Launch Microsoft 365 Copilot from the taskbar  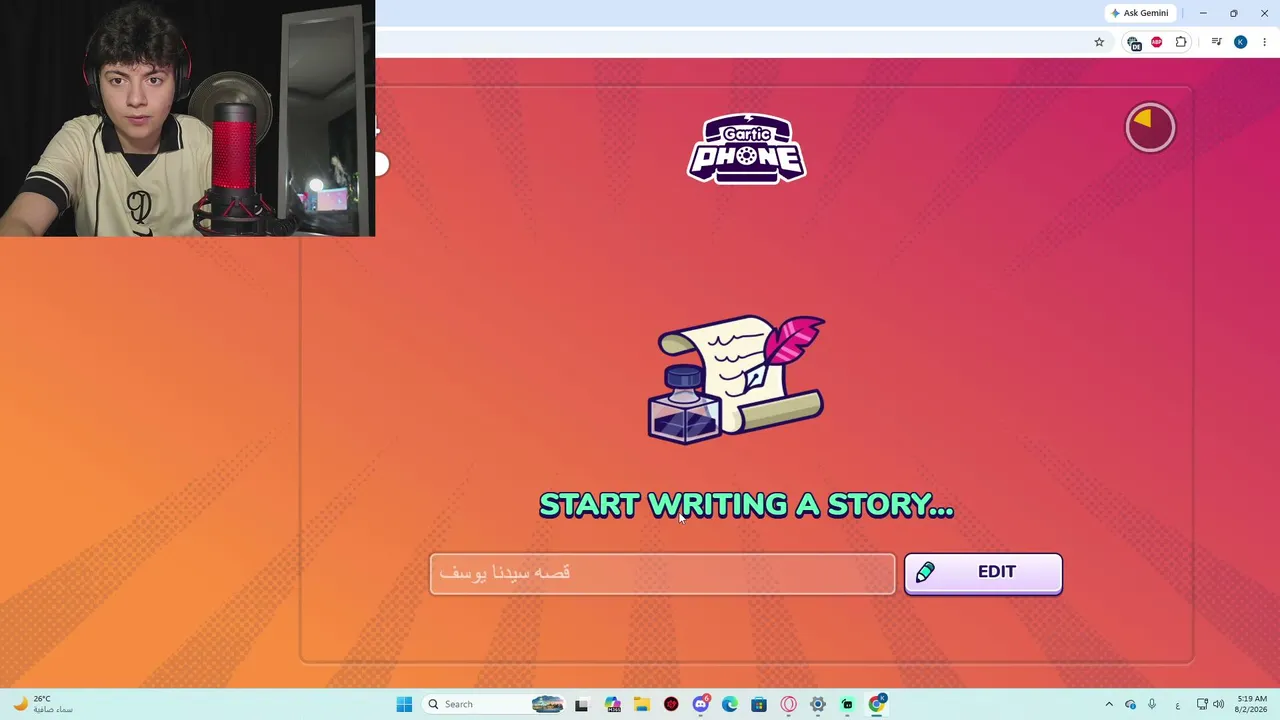pyautogui.click(x=612, y=704)
